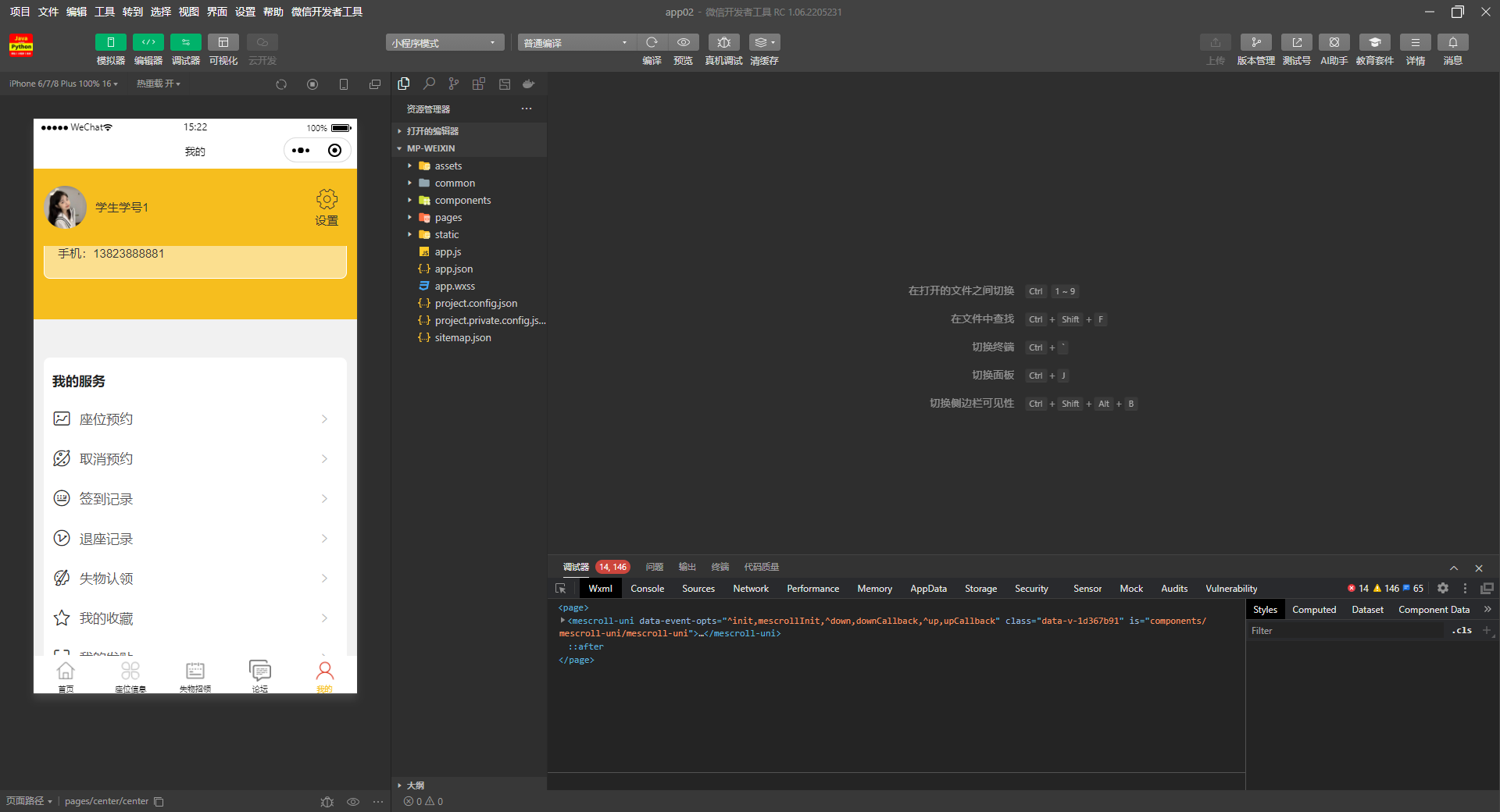Open Version Management (版本管理)
Image resolution: width=1500 pixels, height=812 pixels.
(1255, 42)
